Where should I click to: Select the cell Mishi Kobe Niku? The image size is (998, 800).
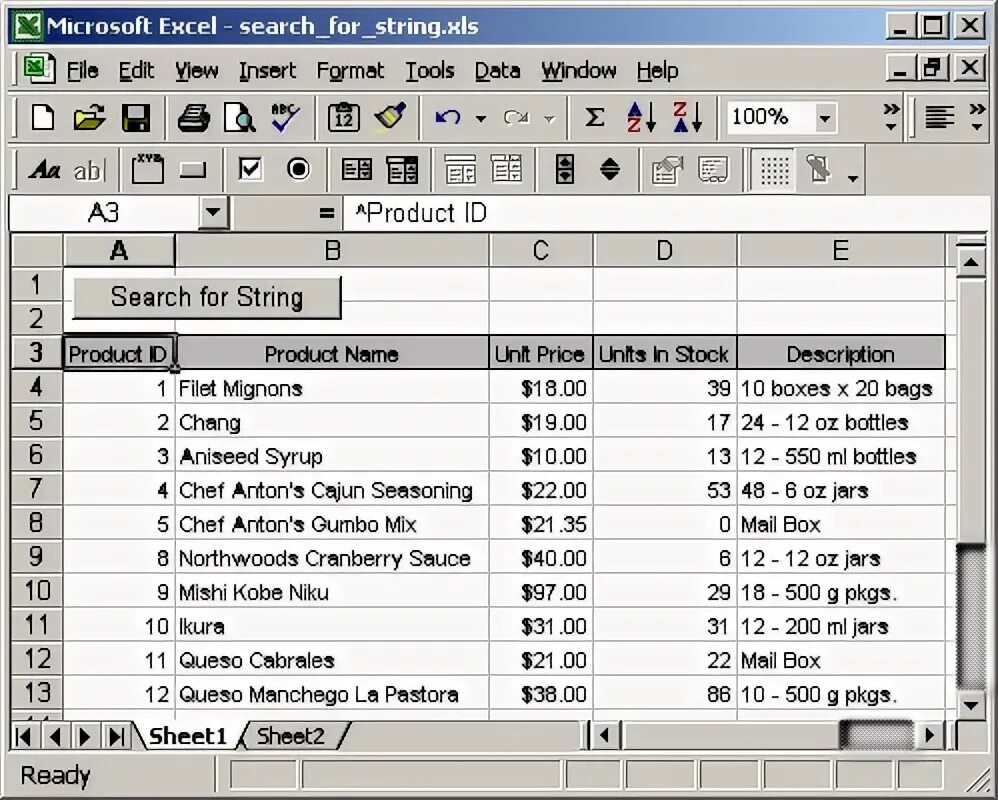point(332,593)
